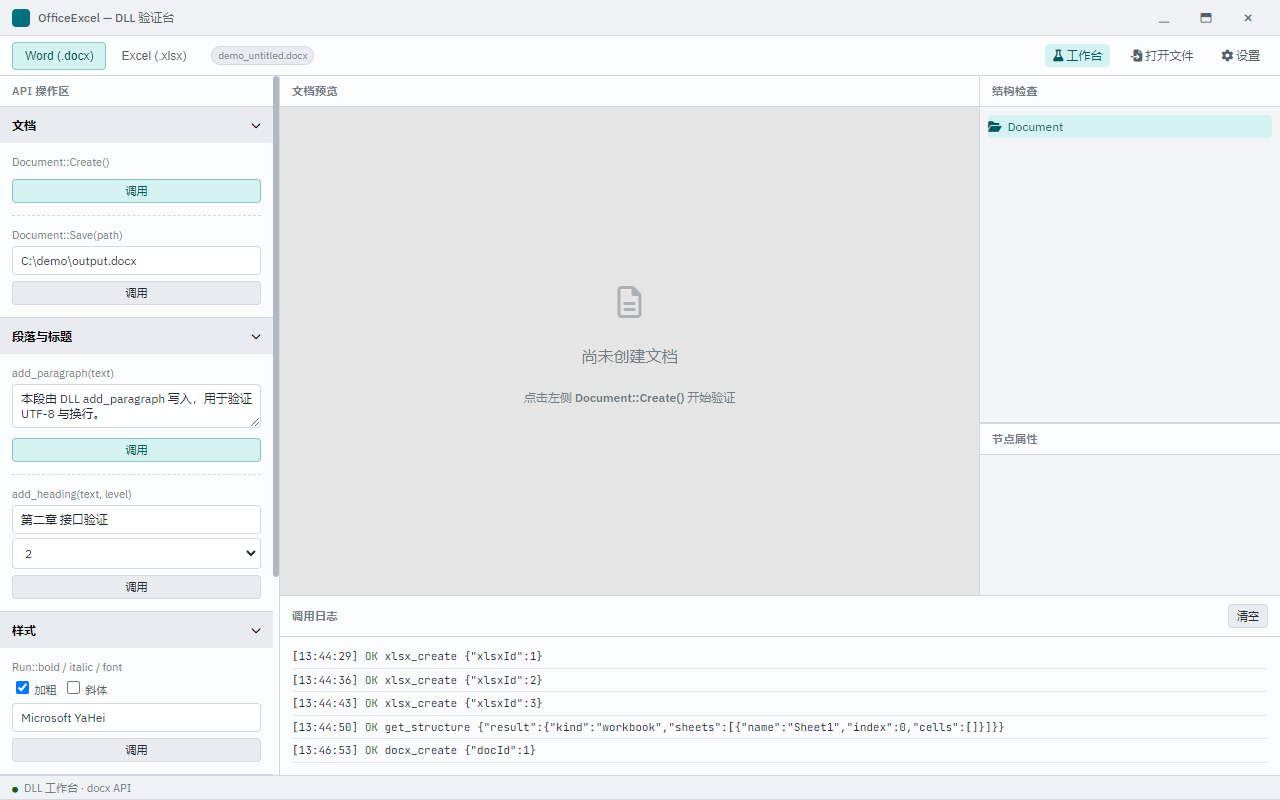Invoke add_heading 调用 button
Image resolution: width=1280 pixels, height=800 pixels.
point(136,587)
